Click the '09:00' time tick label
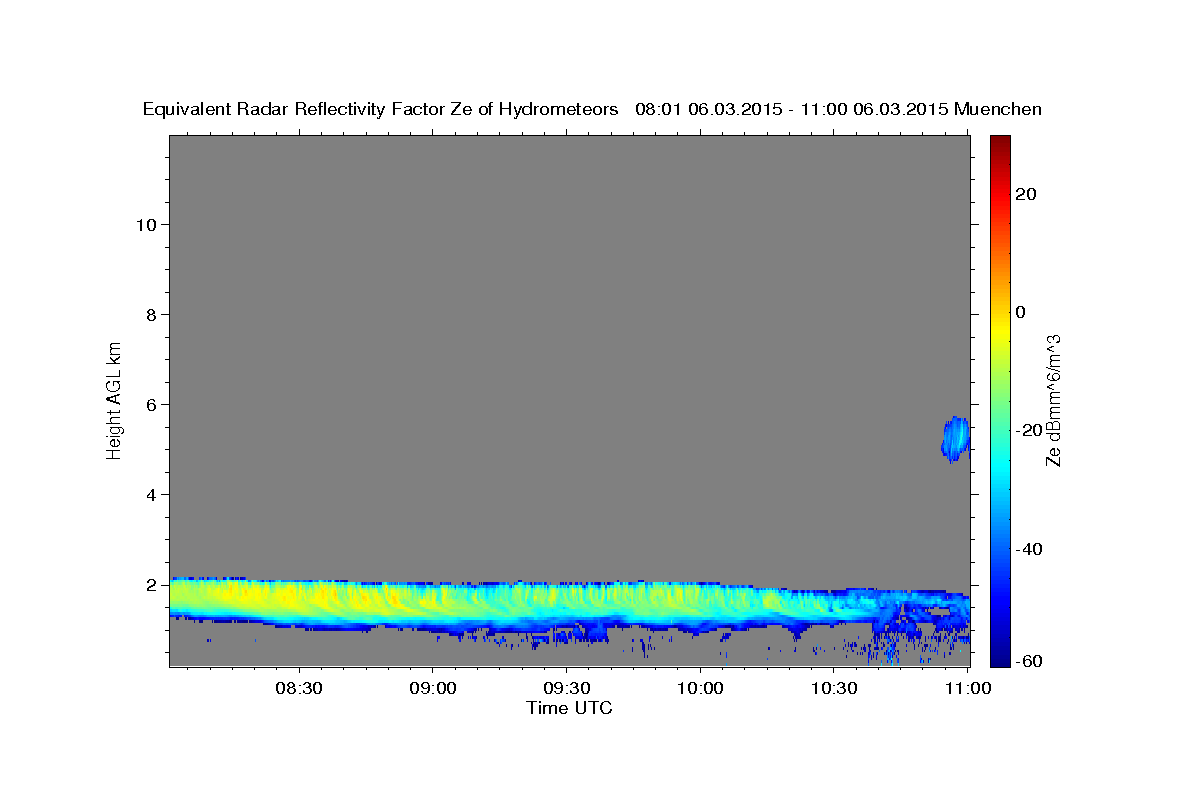 click(x=432, y=689)
